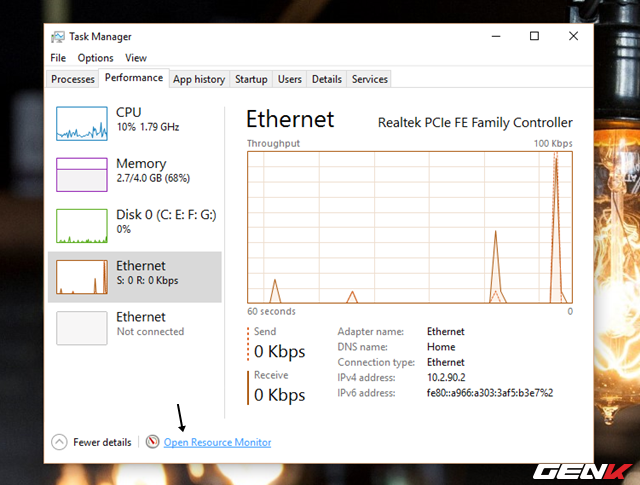Select the Not connected Ethernet adapter
The height and width of the screenshot is (485, 640).
[x=82, y=327]
